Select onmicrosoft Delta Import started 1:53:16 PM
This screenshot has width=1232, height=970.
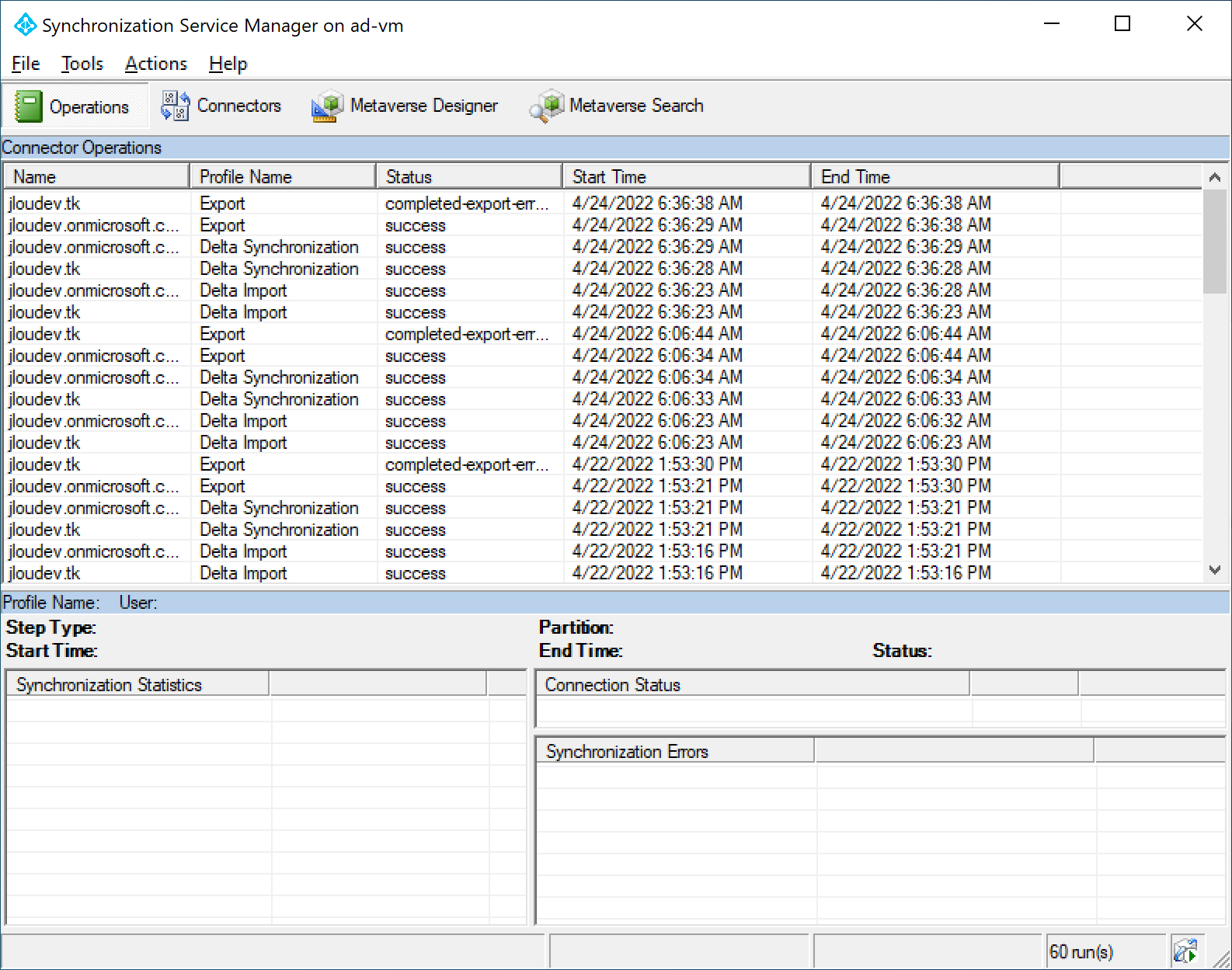point(602,551)
